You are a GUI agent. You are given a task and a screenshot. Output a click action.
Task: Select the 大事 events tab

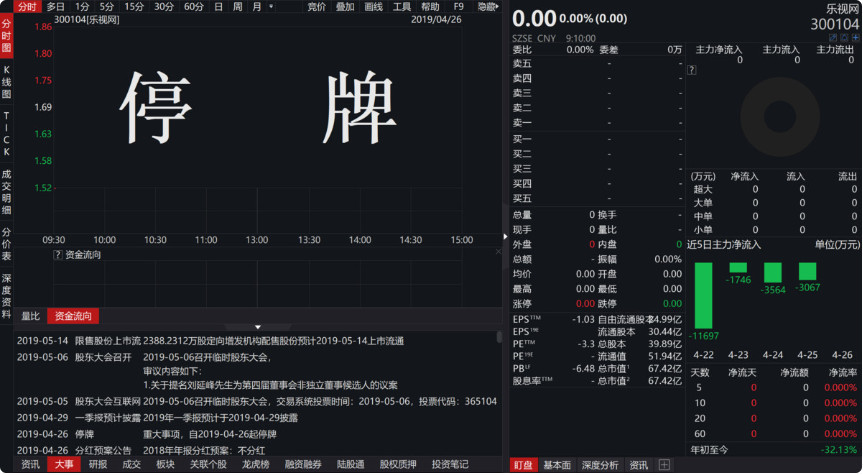tap(64, 465)
